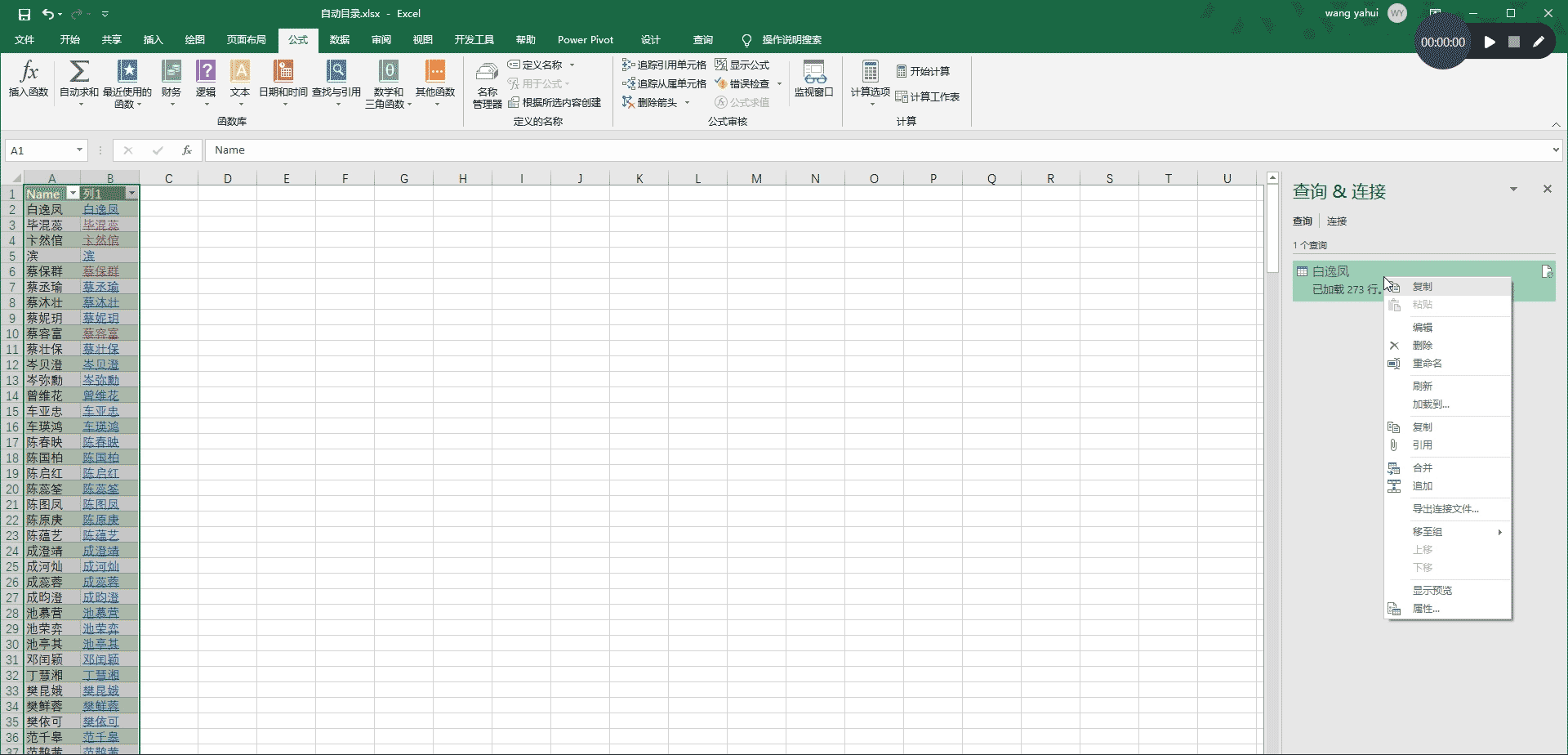1568x755 pixels.
Task: Open Recently Used (最近使用的函数) functions icon
Action: pos(127,82)
